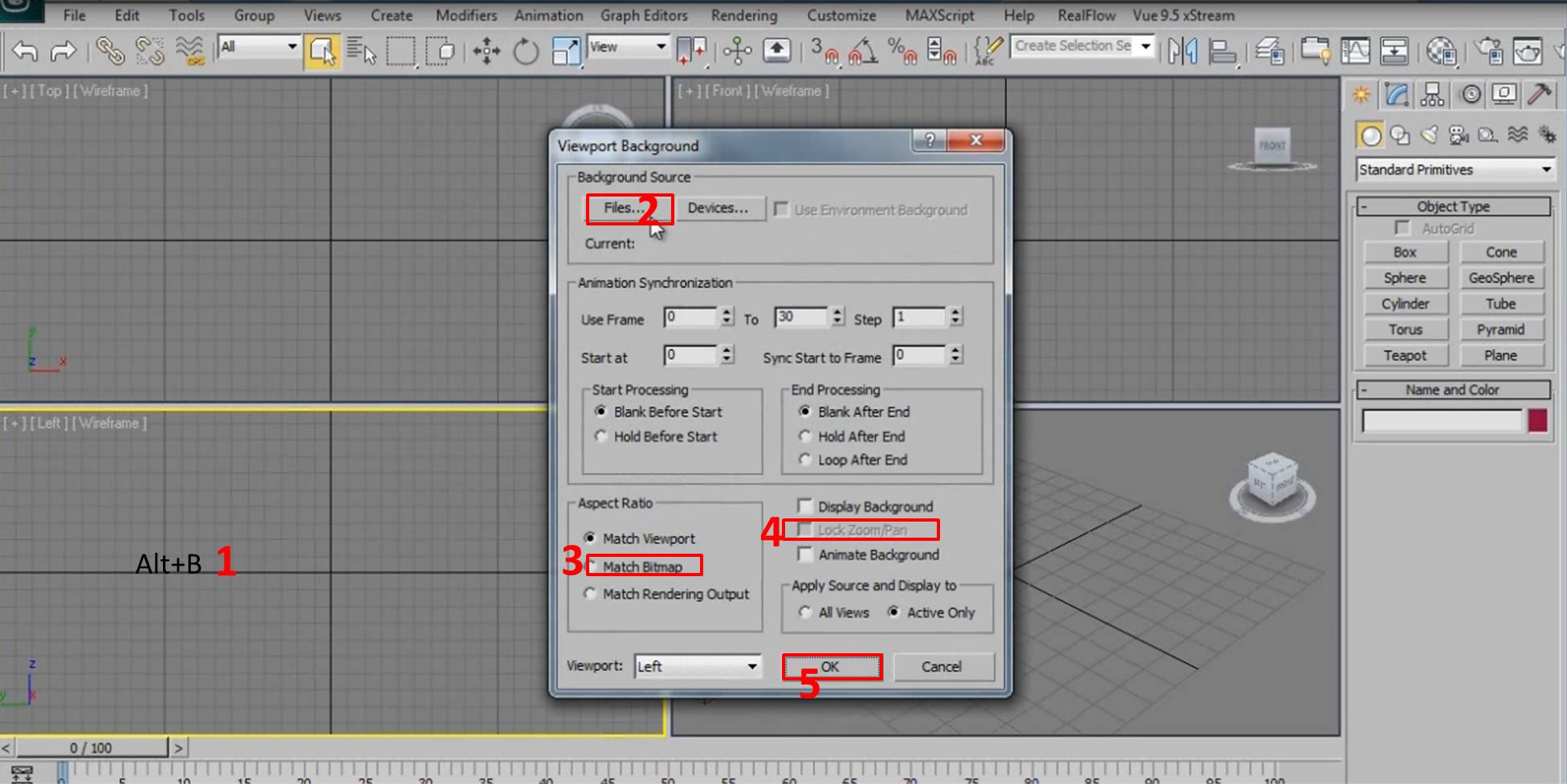Choose the All Views radio option
The image size is (1567, 784).
tap(805, 612)
